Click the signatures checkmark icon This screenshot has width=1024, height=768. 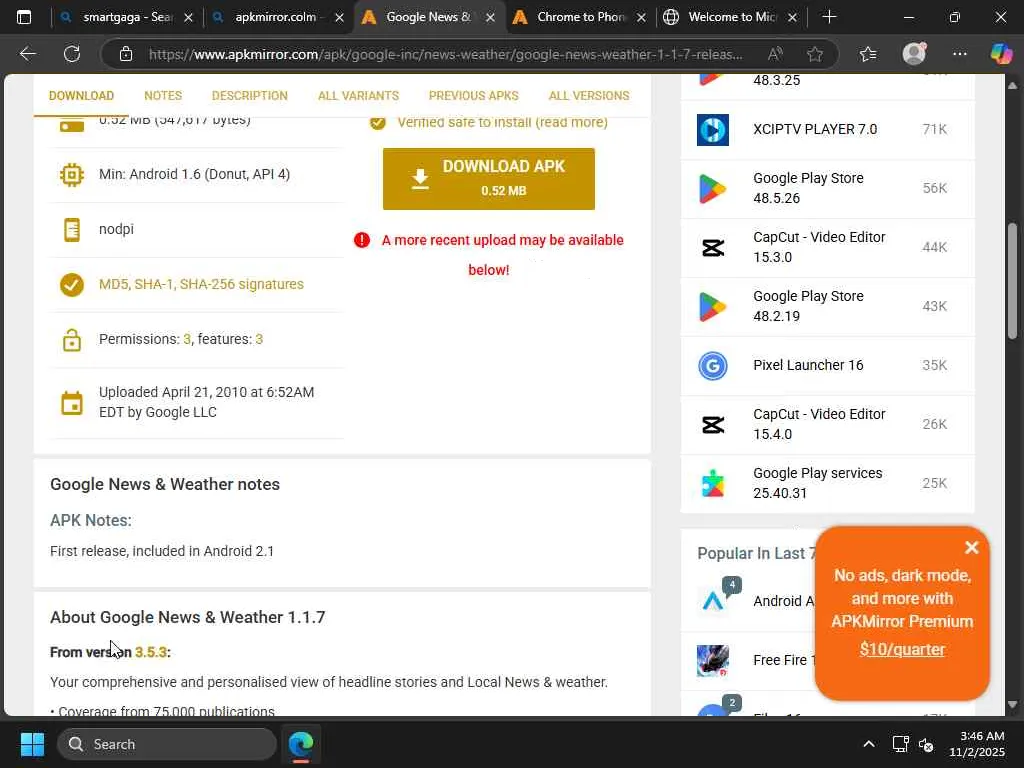(72, 285)
